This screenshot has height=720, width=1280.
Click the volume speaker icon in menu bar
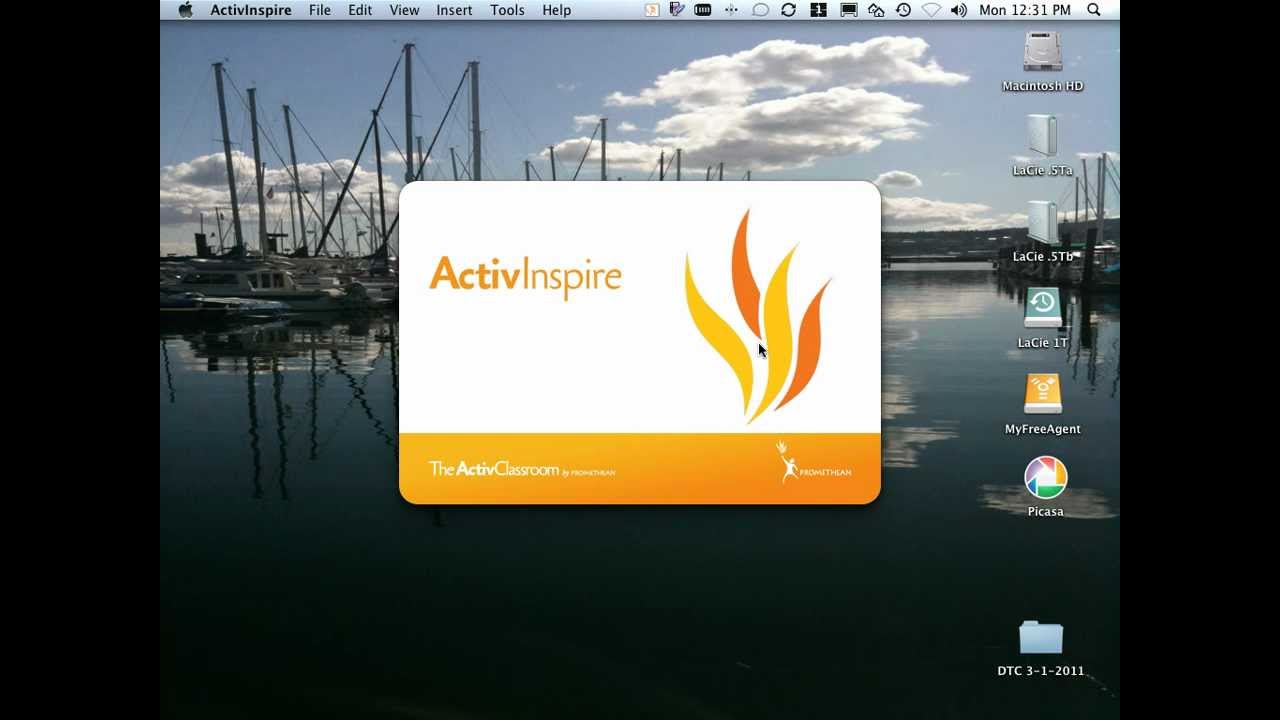tap(959, 10)
